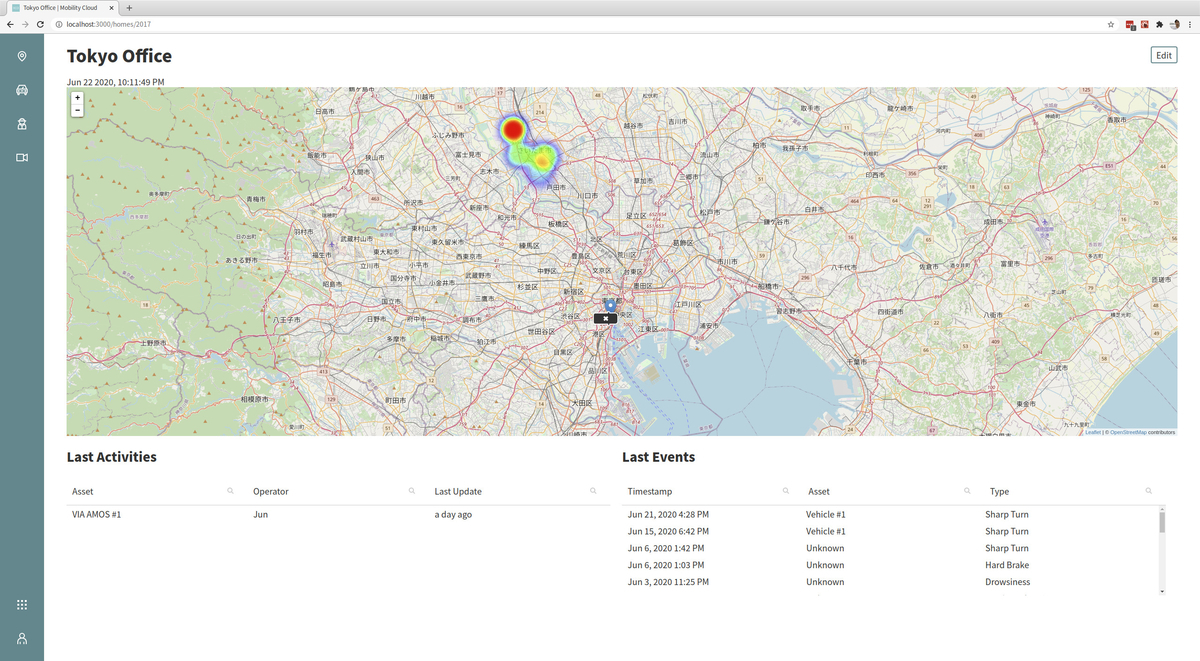This screenshot has height=661, width=1200.
Task: Zoom out on the map
Action: coord(77,110)
